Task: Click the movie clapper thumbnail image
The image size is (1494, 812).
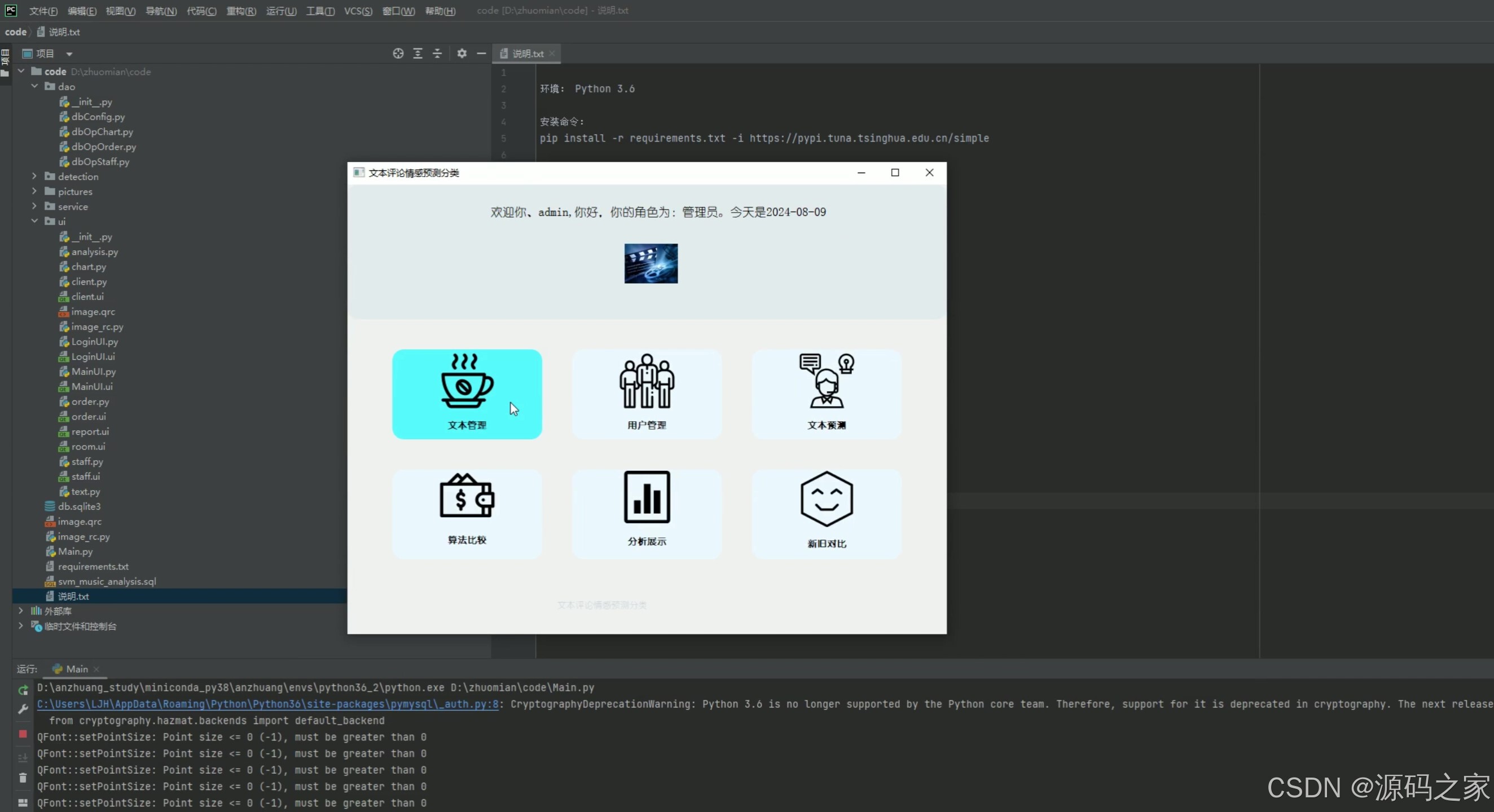Action: point(650,264)
